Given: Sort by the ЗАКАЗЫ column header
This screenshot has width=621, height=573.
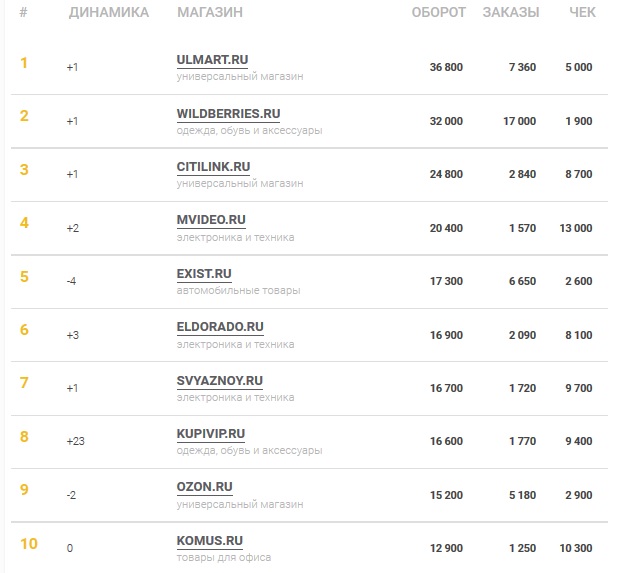Looking at the screenshot, I should click(x=510, y=13).
